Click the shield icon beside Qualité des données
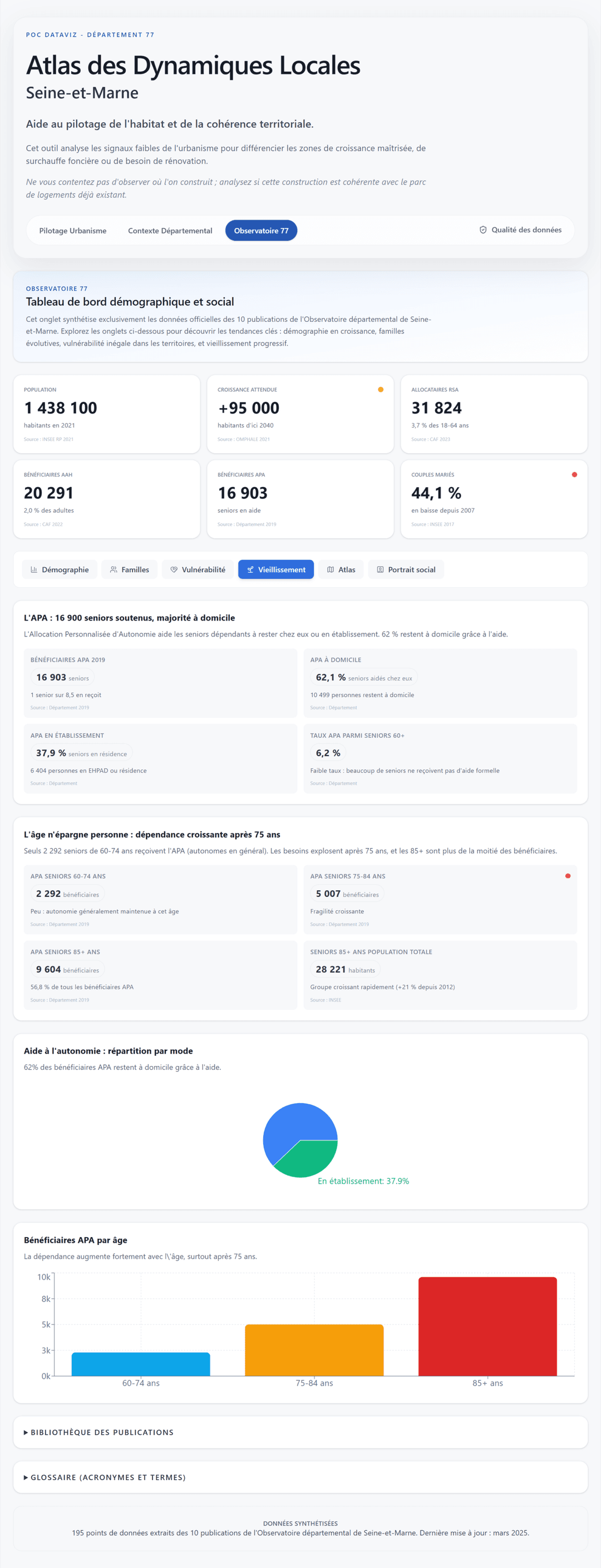 tap(483, 230)
